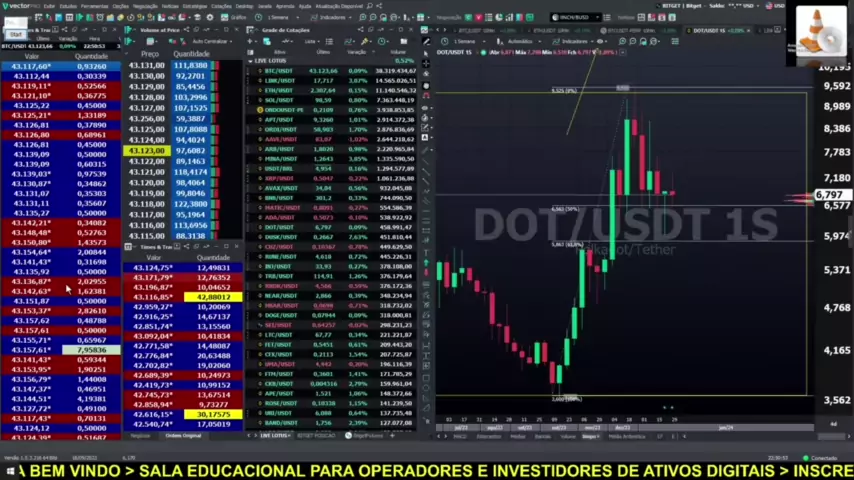This screenshot has height=480, width=854.
Task: Toggle Auto Centralizar in Volume at Price
Action: (x=210, y=41)
